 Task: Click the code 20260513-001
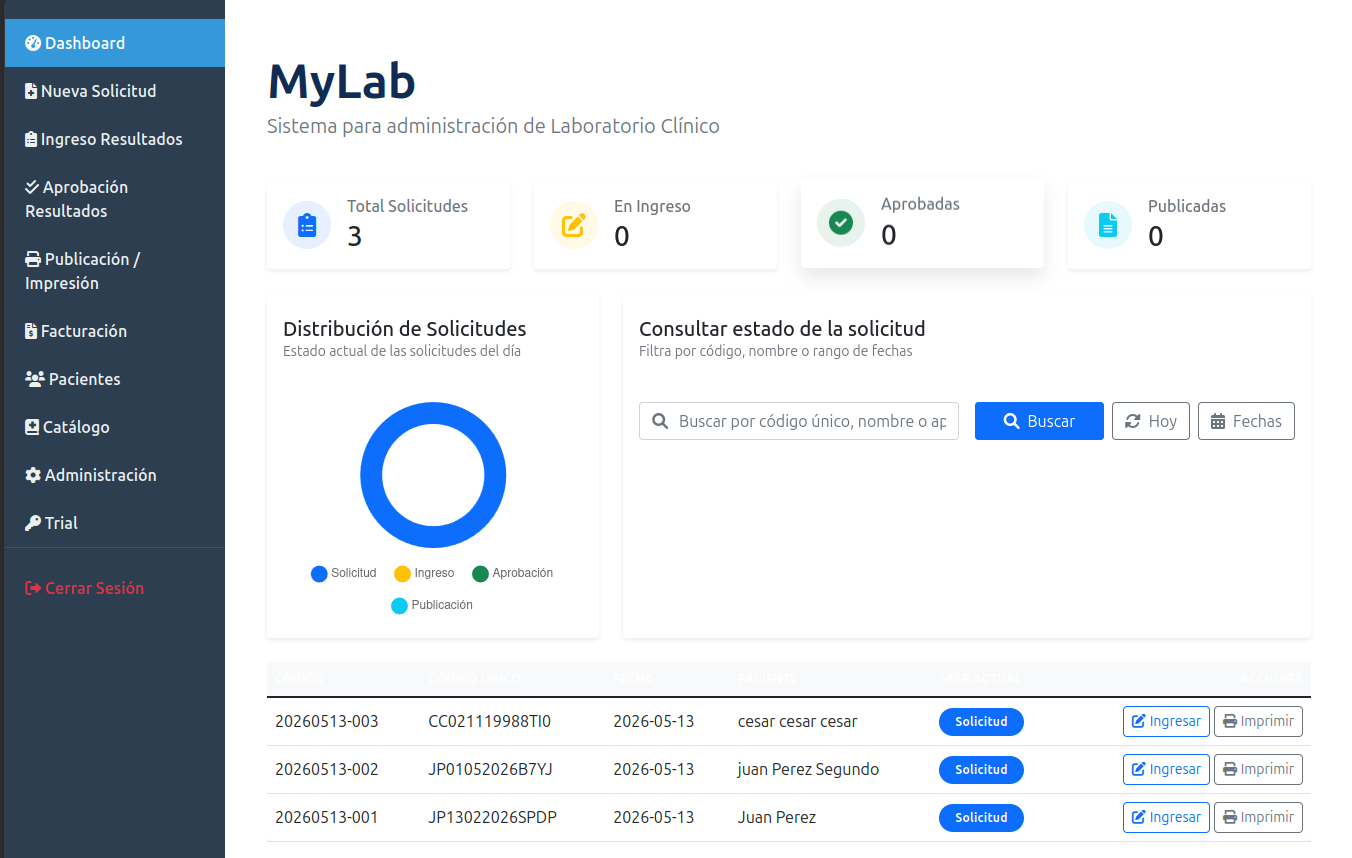coord(327,817)
